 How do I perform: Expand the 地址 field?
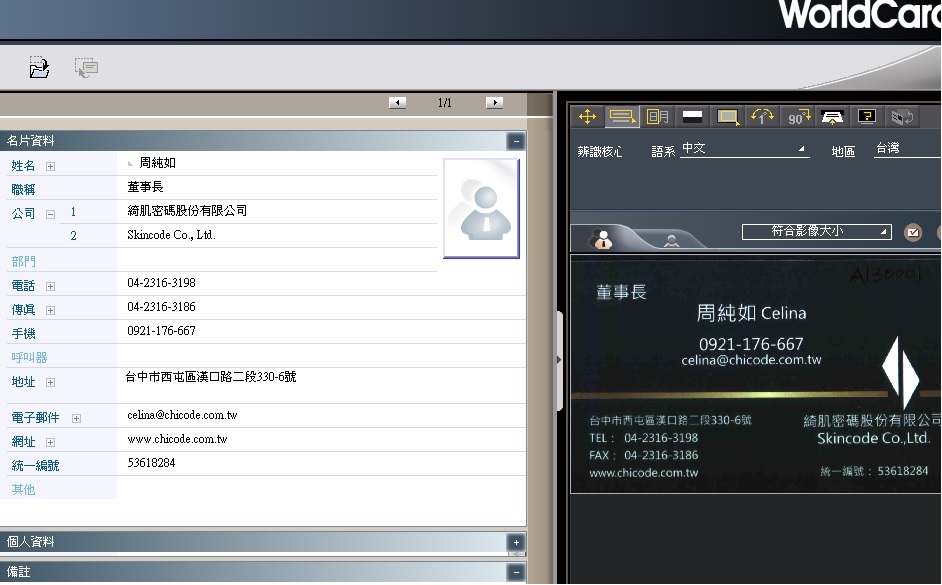[50, 383]
